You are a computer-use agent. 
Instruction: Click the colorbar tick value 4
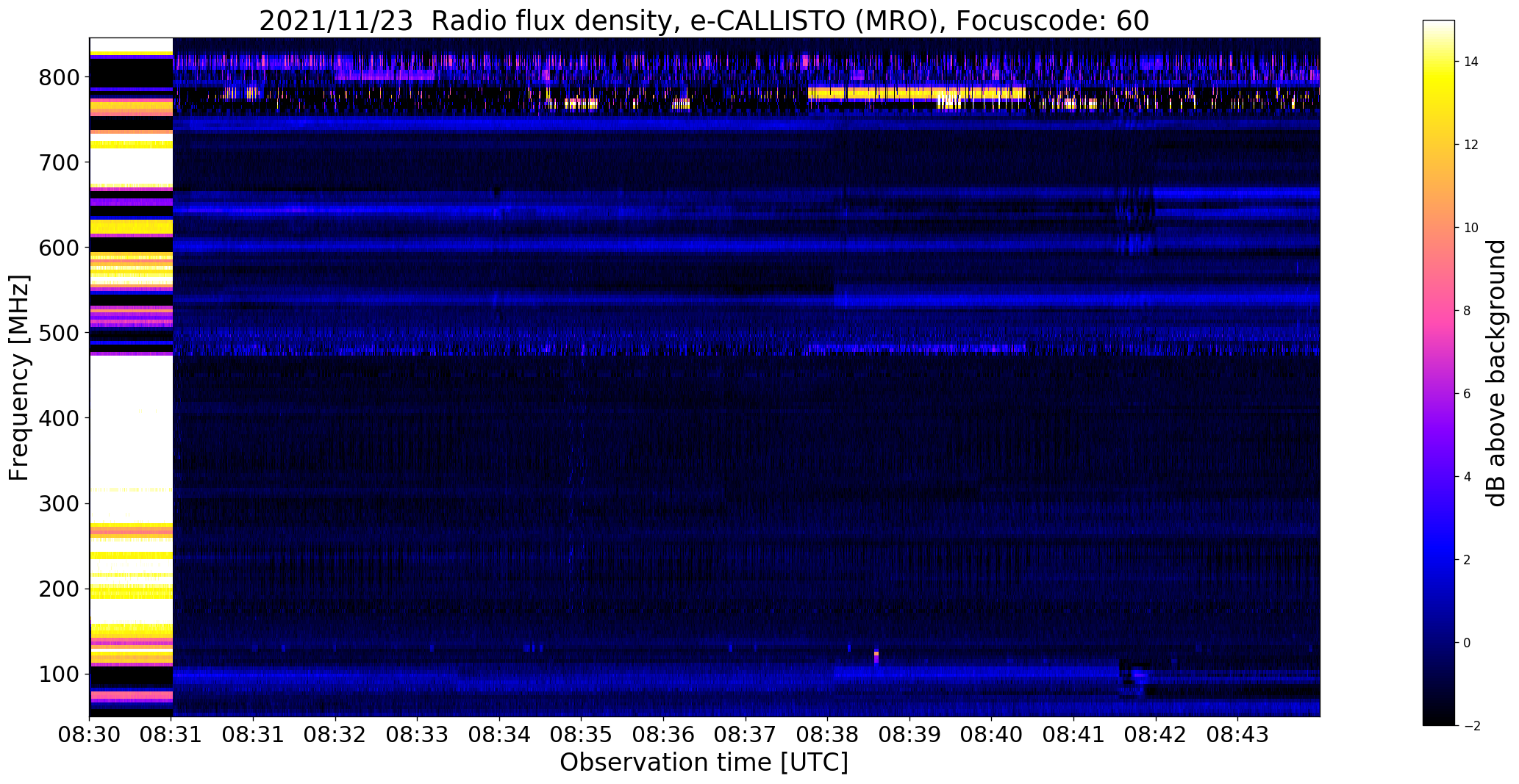(1468, 477)
